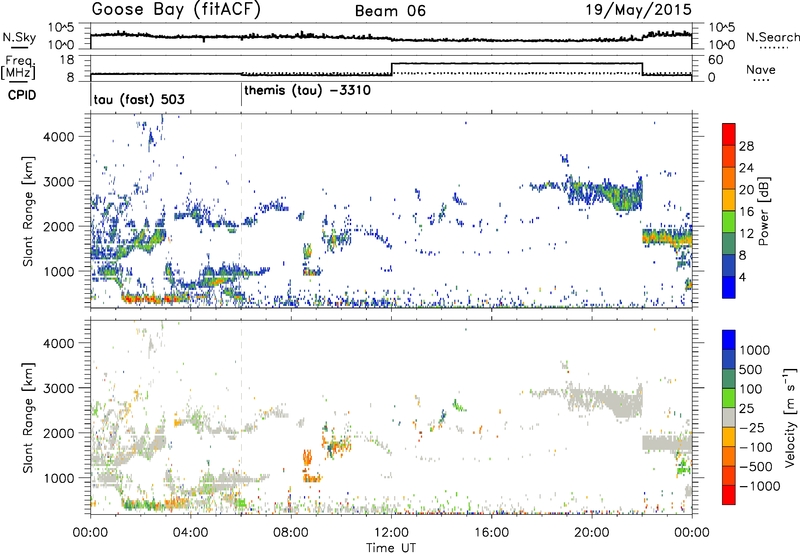Click the 'Freq. [MHz]' axis label
This screenshot has width=800, height=554.
[18, 67]
